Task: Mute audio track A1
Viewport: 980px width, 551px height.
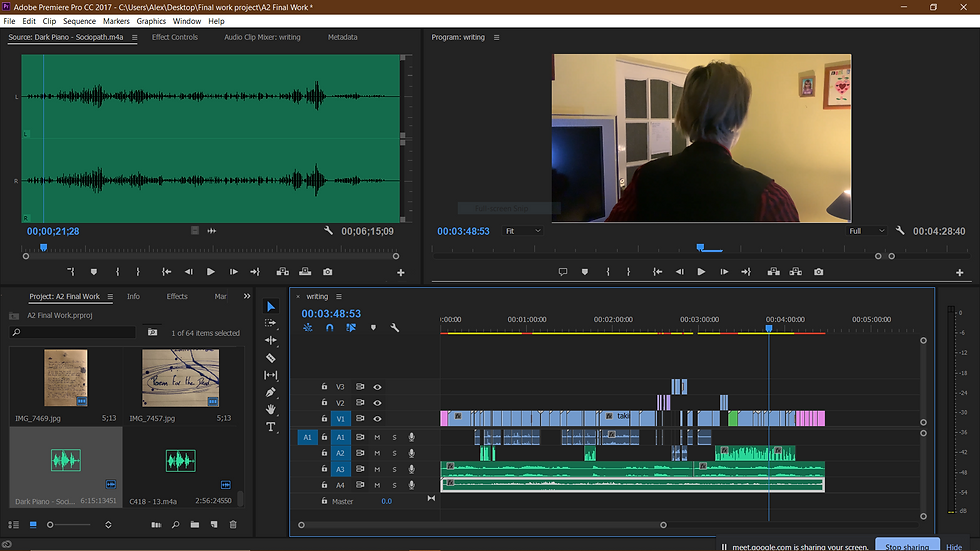Action: point(377,437)
